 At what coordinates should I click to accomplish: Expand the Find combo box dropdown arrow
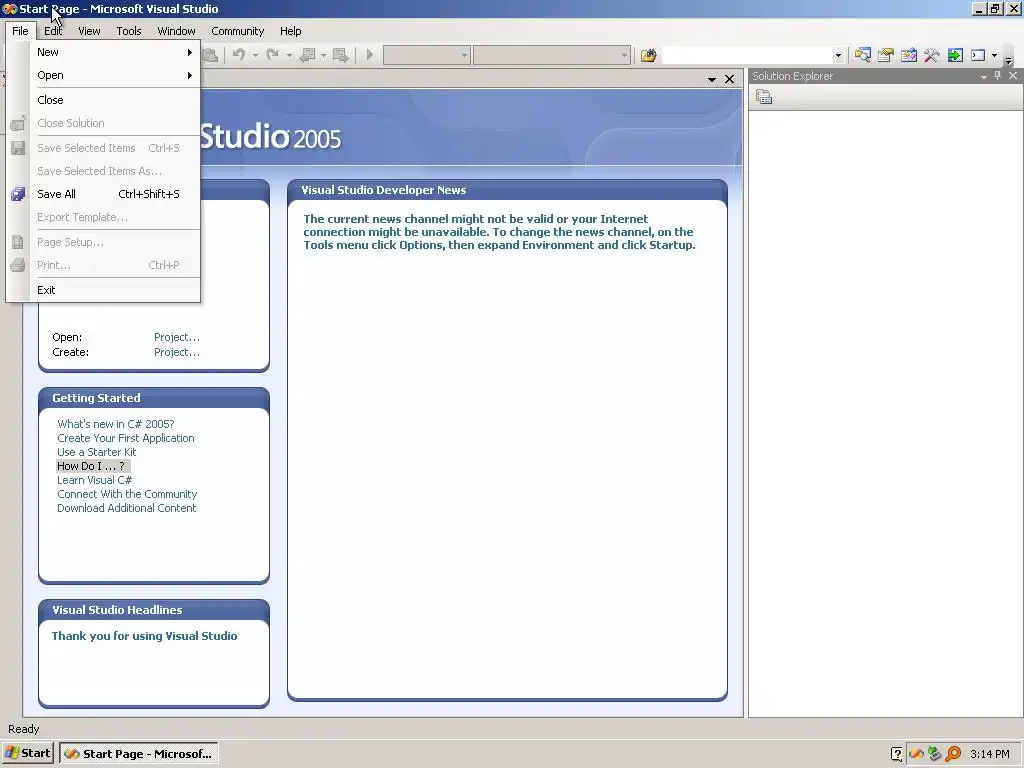839,56
